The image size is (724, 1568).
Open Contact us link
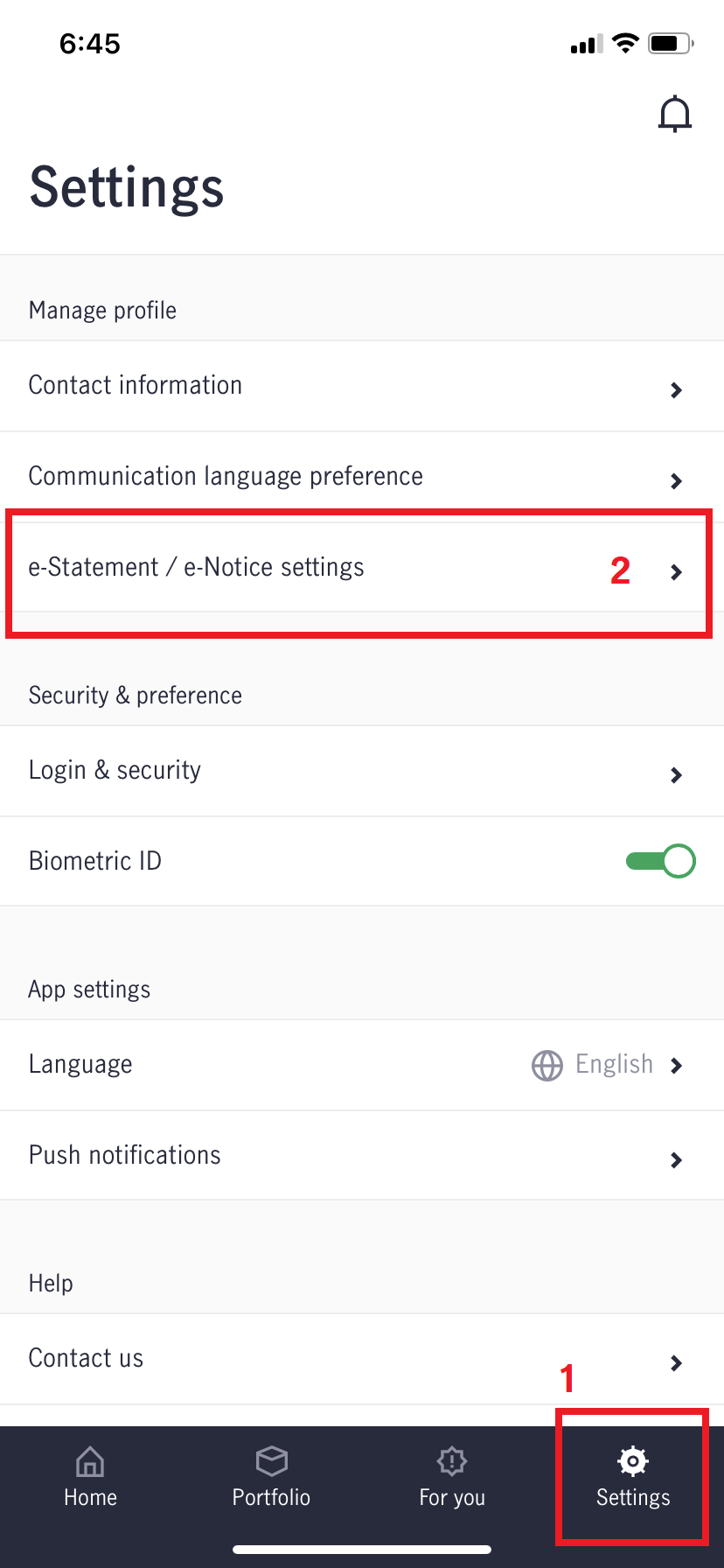(362, 1359)
